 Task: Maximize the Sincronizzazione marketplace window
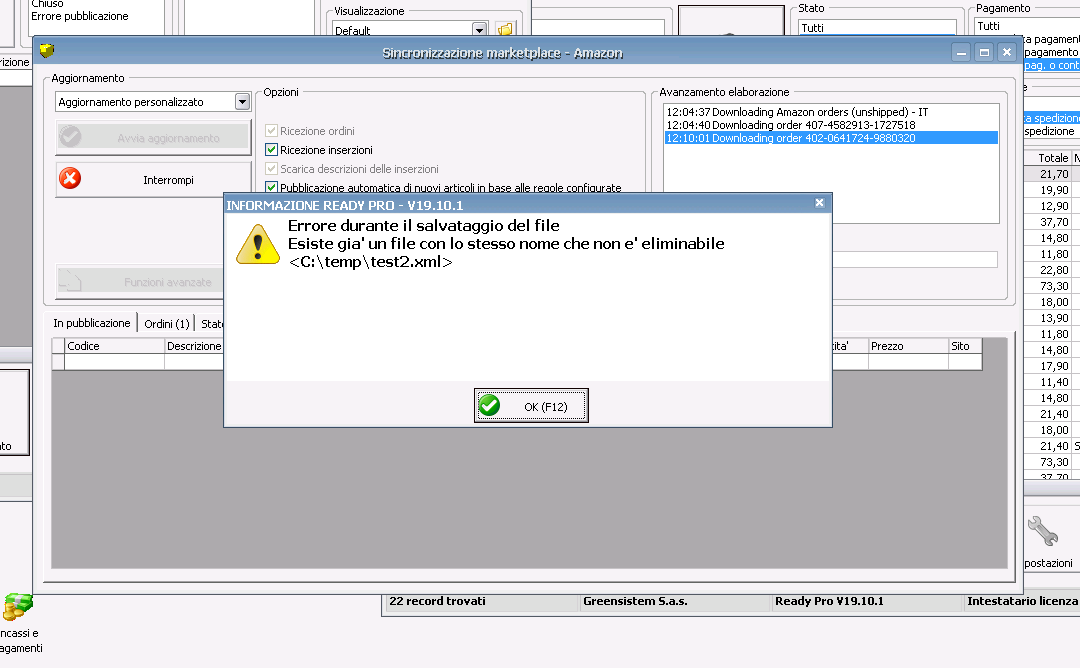tap(984, 52)
